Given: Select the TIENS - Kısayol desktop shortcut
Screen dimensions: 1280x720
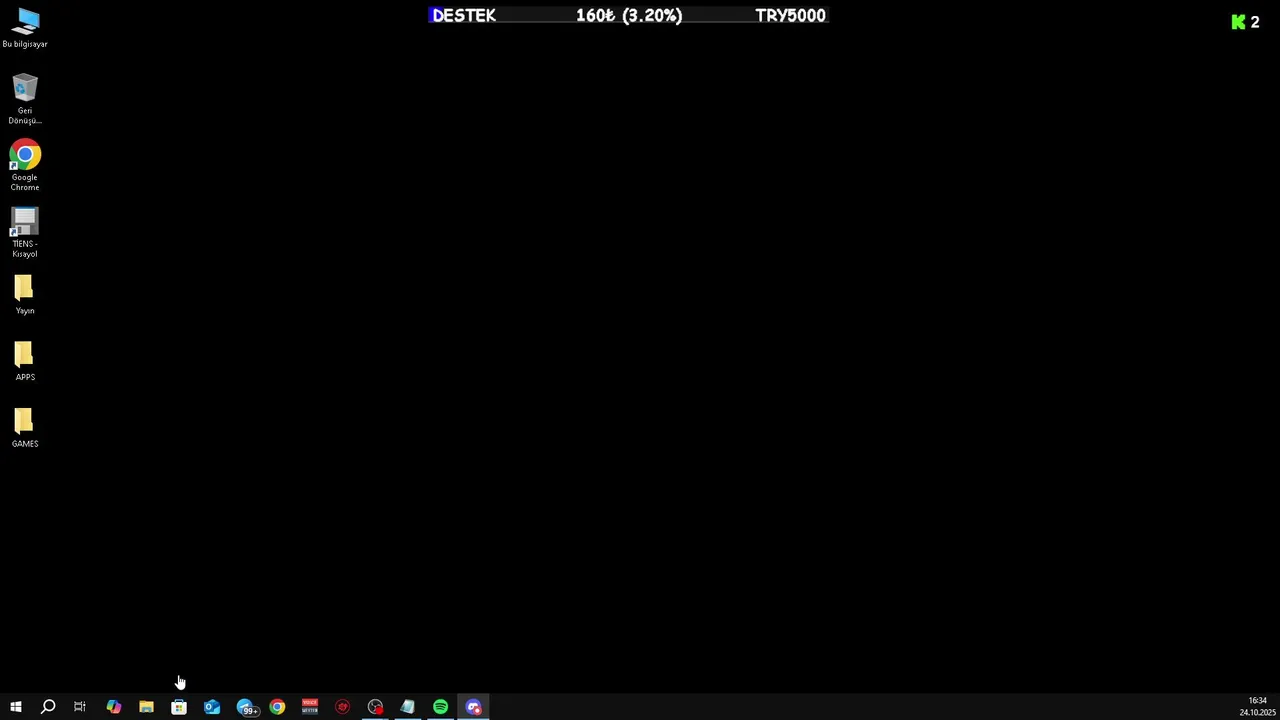Looking at the screenshot, I should click(x=25, y=232).
